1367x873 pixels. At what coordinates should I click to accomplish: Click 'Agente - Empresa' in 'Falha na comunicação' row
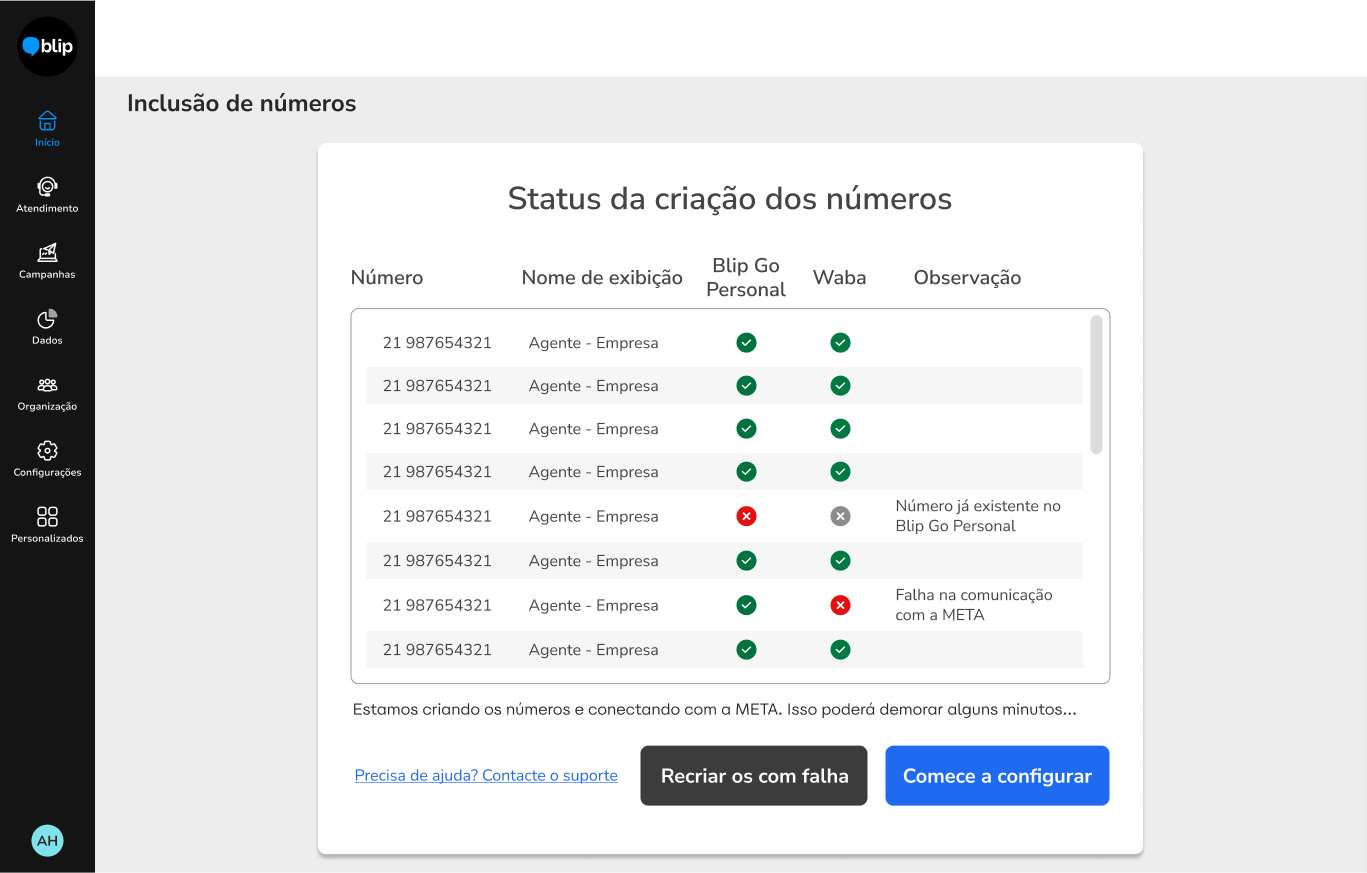pos(594,605)
